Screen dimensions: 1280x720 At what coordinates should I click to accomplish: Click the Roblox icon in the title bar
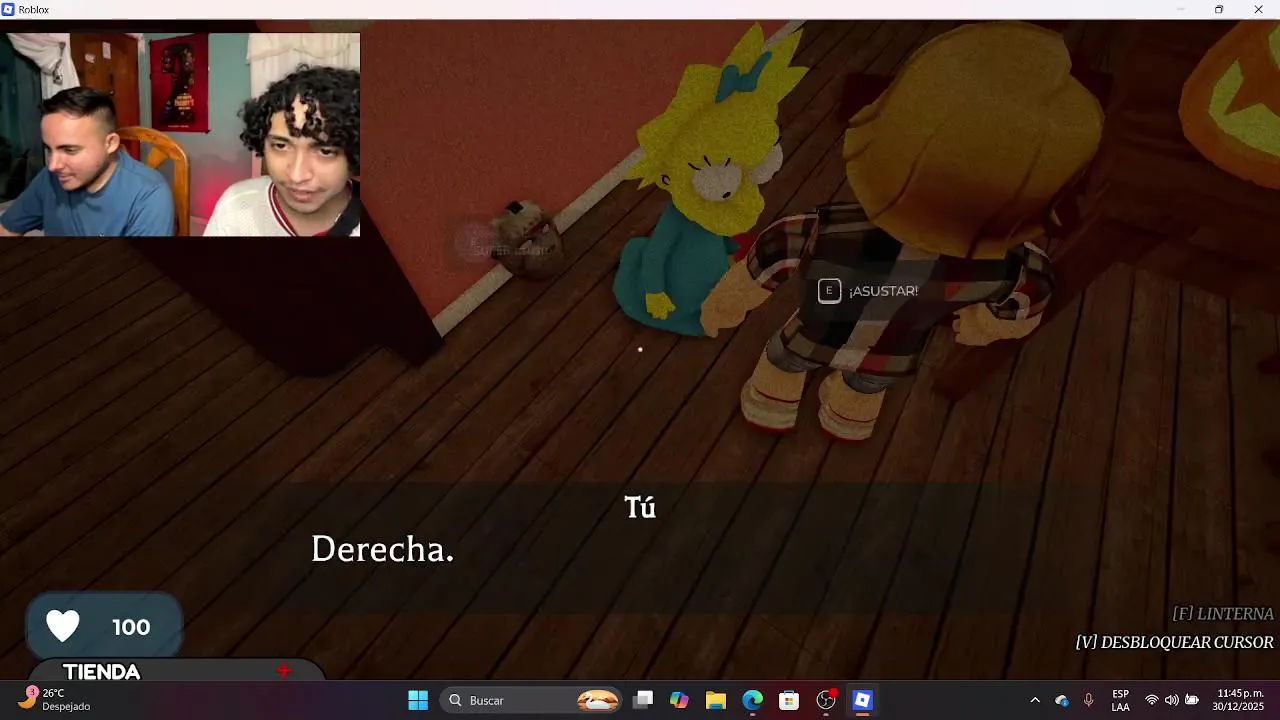8,9
